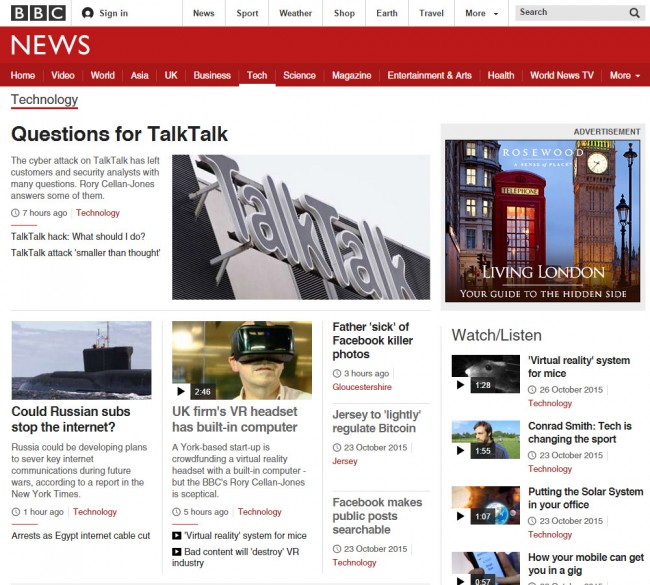This screenshot has width=650, height=585.
Task: Open the TalkTalk sign lead image
Action: tap(301, 227)
